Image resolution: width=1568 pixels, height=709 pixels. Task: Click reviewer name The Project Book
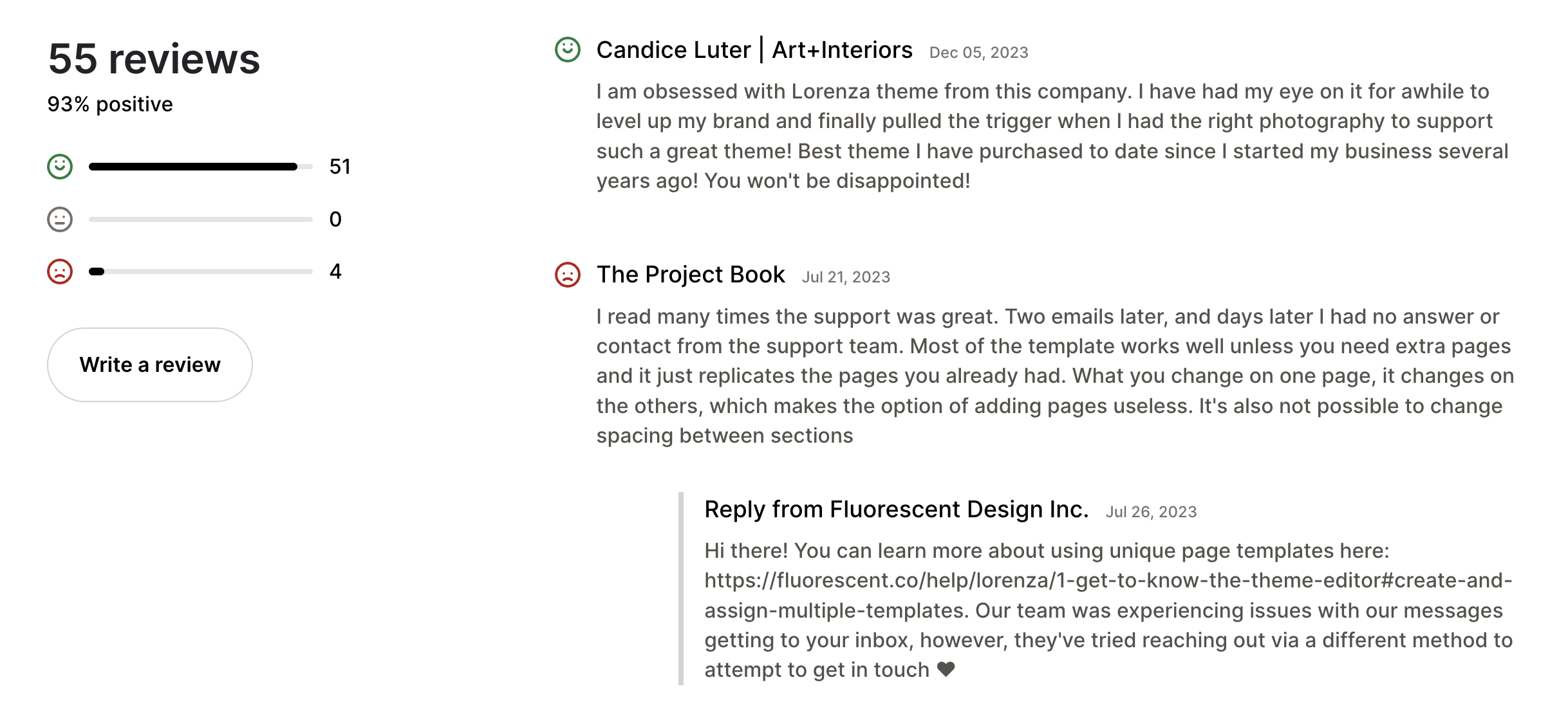coord(691,274)
